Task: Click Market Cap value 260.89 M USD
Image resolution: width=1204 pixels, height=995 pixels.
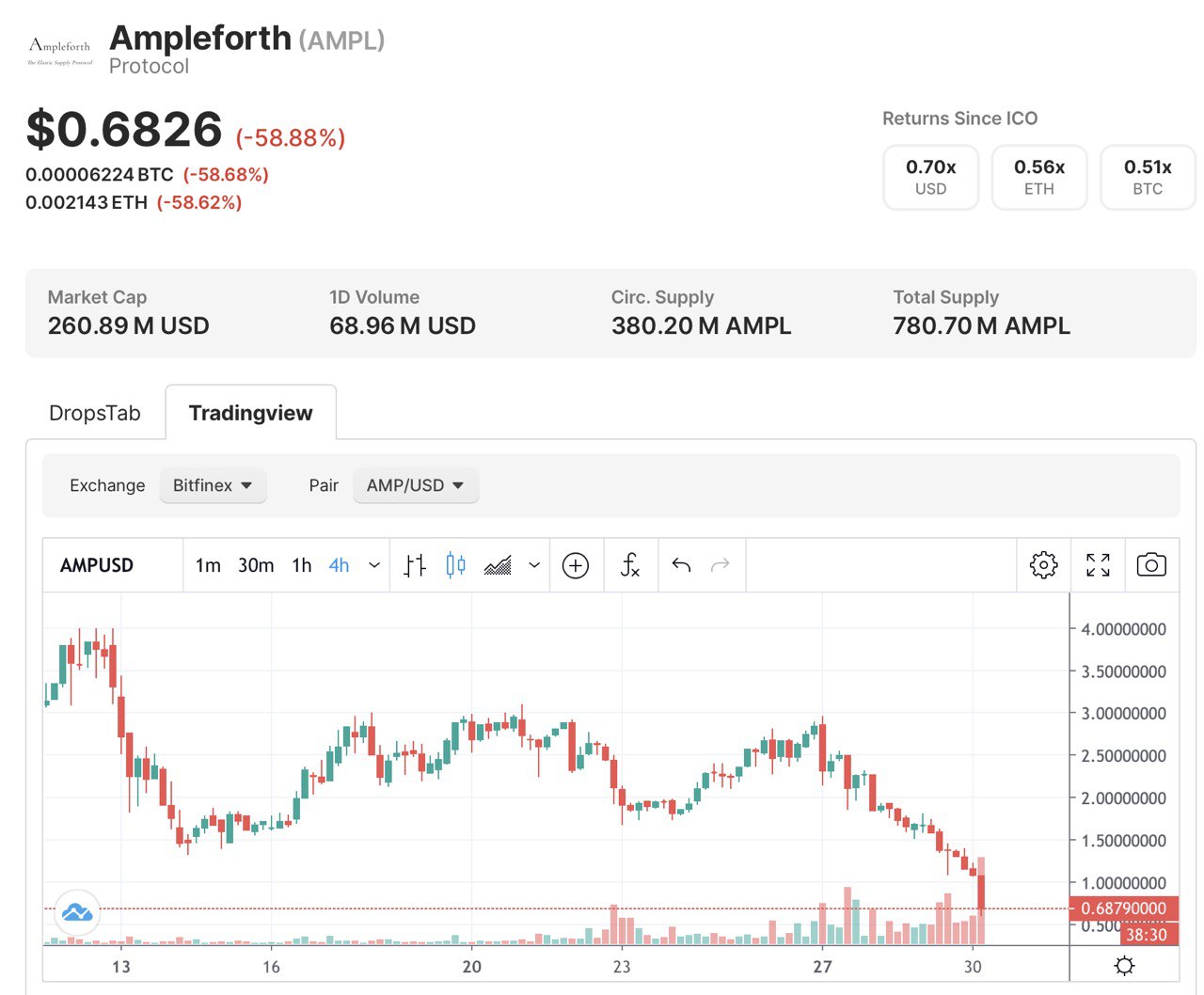Action: pos(129,326)
